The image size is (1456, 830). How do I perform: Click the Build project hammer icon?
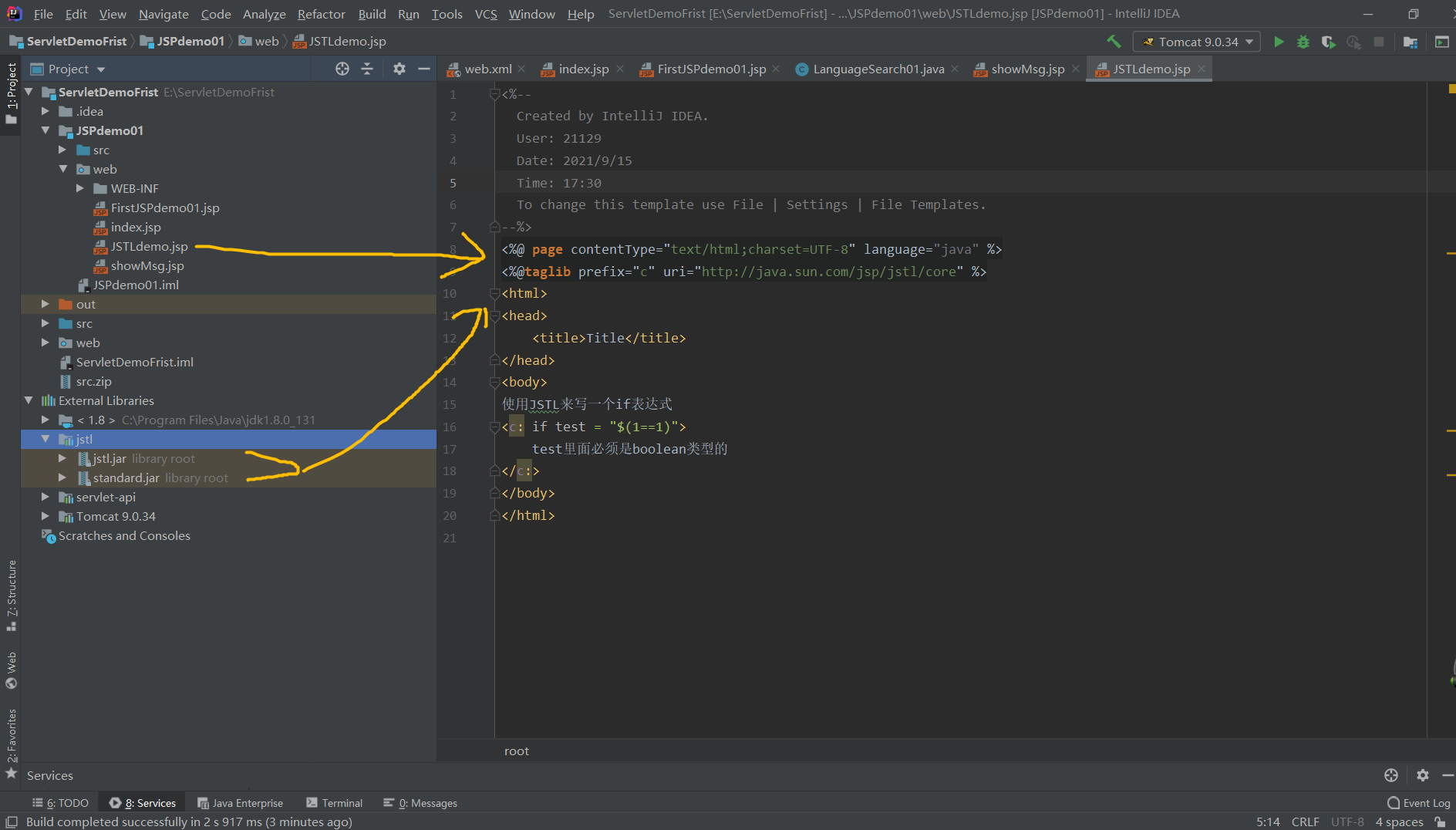point(1114,42)
